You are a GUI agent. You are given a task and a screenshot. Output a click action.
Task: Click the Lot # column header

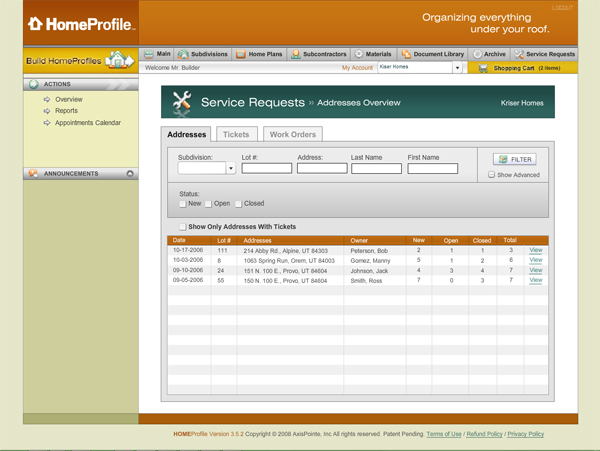click(224, 241)
